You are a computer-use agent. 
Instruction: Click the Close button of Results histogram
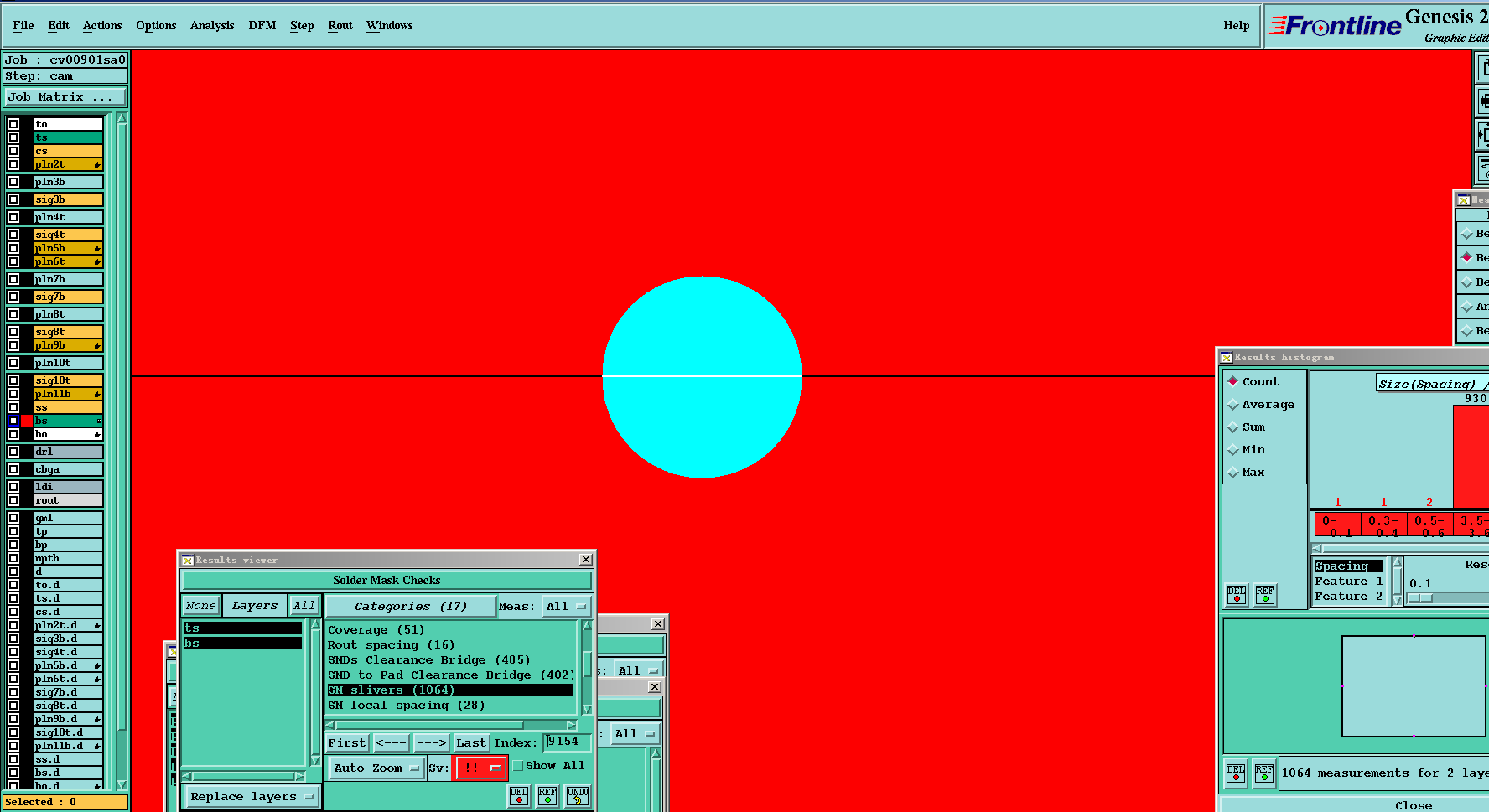pyautogui.click(x=1414, y=805)
